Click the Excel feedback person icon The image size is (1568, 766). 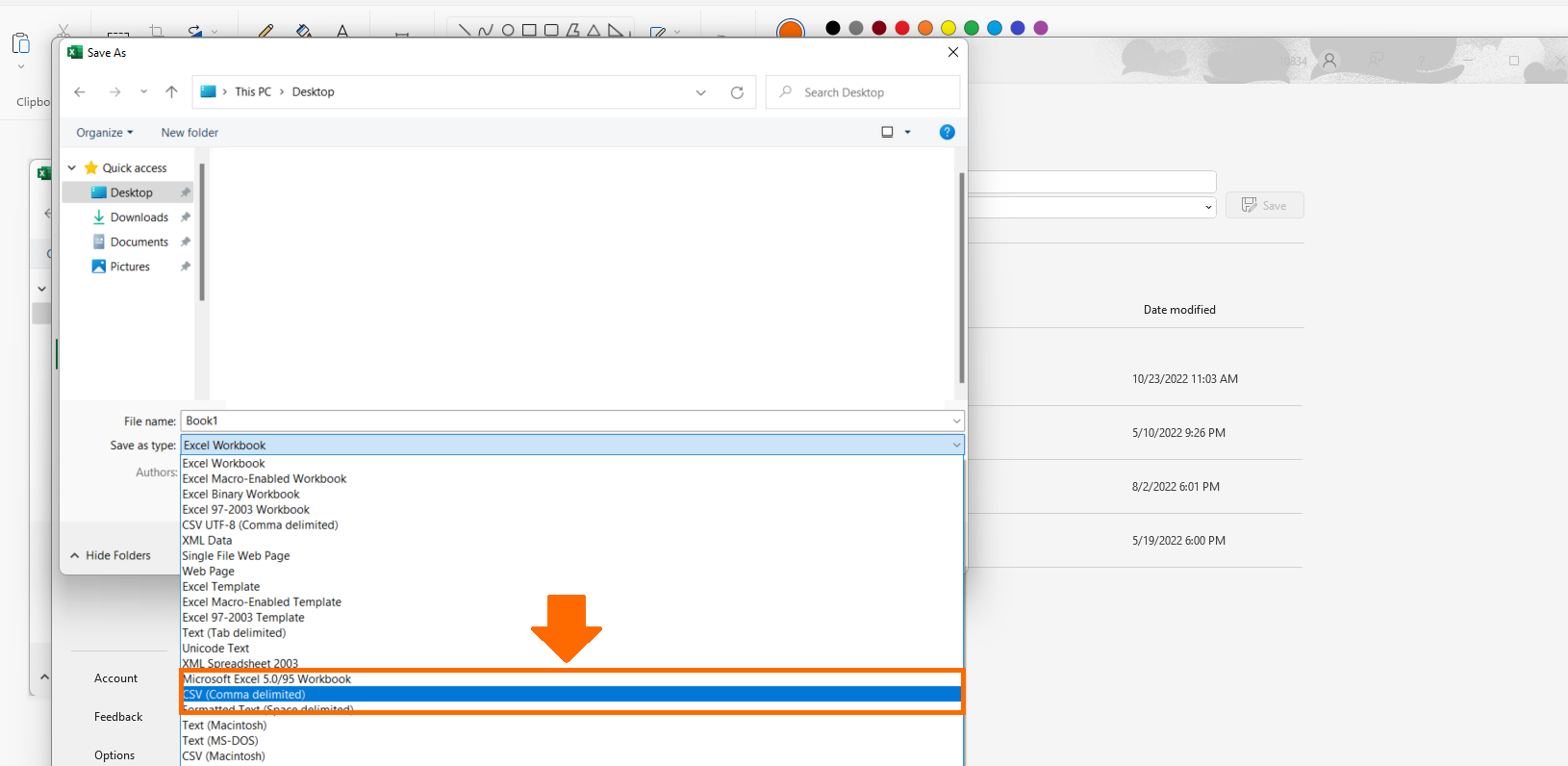(x=1377, y=61)
